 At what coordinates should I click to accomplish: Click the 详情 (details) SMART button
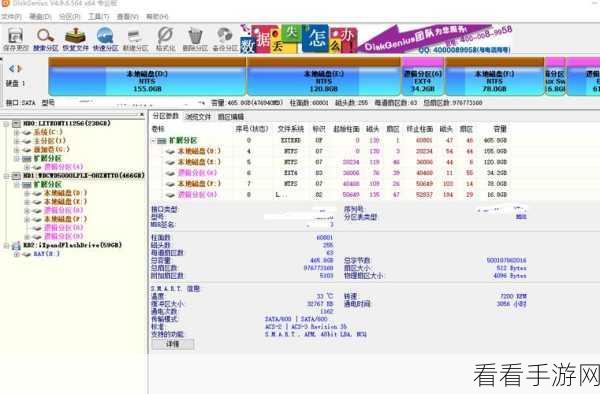173,344
